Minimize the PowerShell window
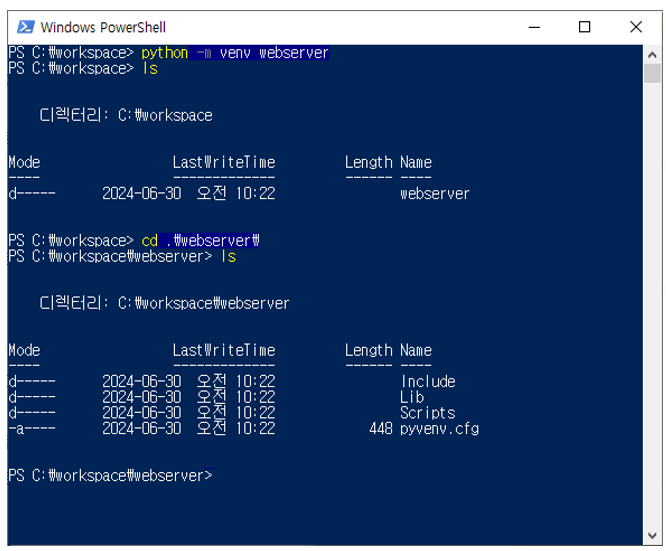 536,27
